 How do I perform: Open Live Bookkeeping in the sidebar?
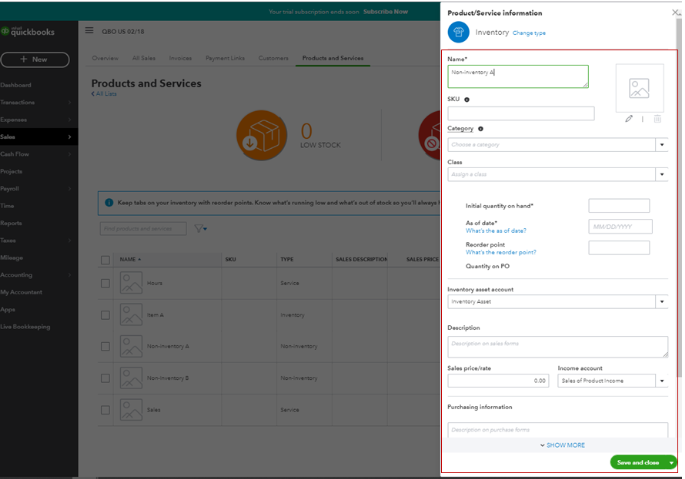(25, 327)
